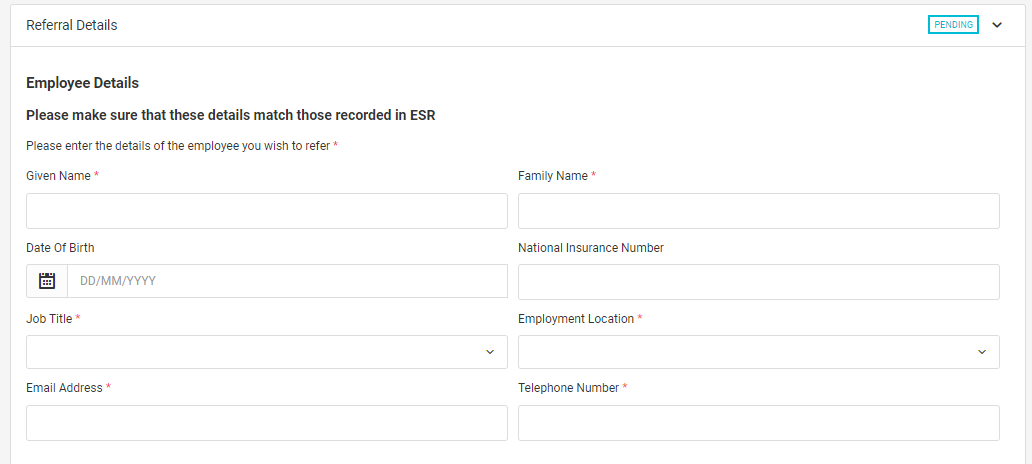1032x464 pixels.
Task: Click the Email Address label
Action: [64, 388]
